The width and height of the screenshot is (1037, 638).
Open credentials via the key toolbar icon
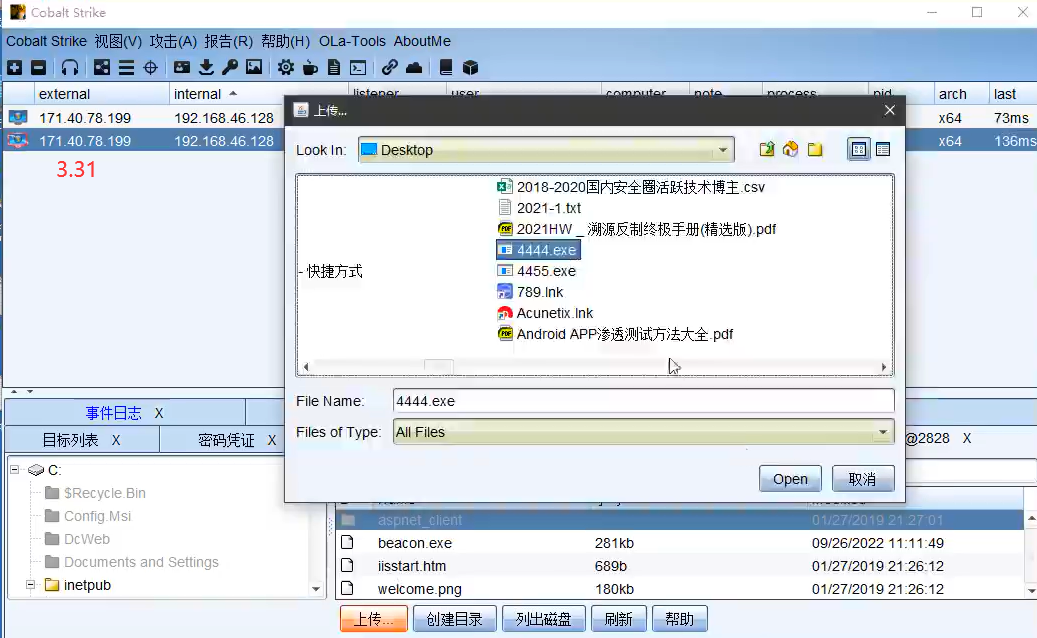click(230, 68)
